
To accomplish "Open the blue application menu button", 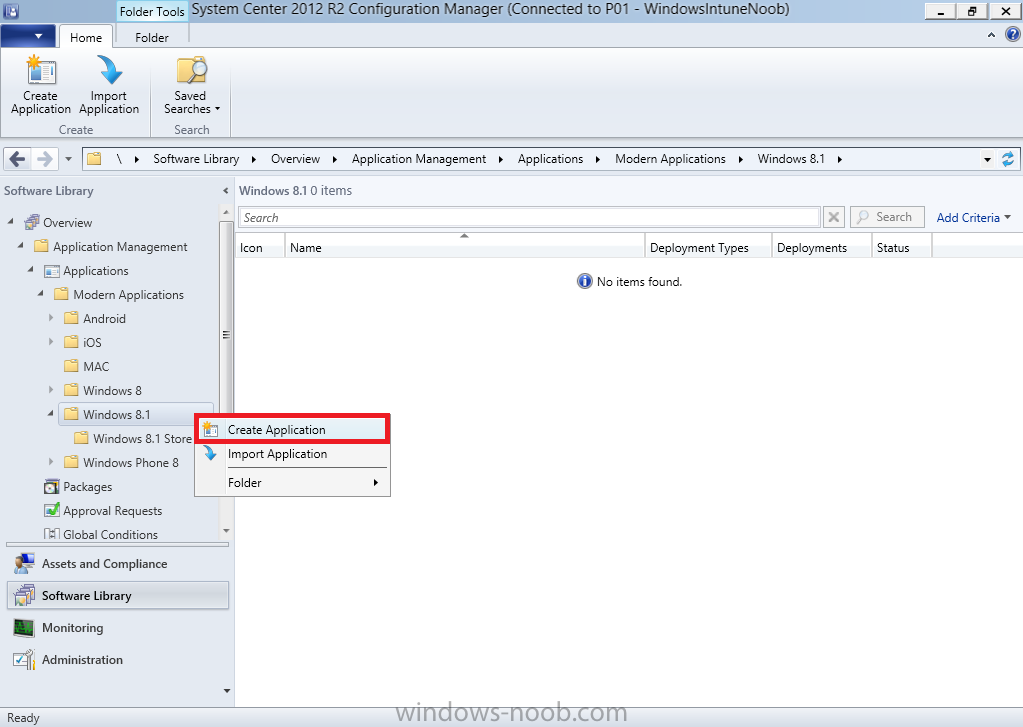I will coord(28,36).
